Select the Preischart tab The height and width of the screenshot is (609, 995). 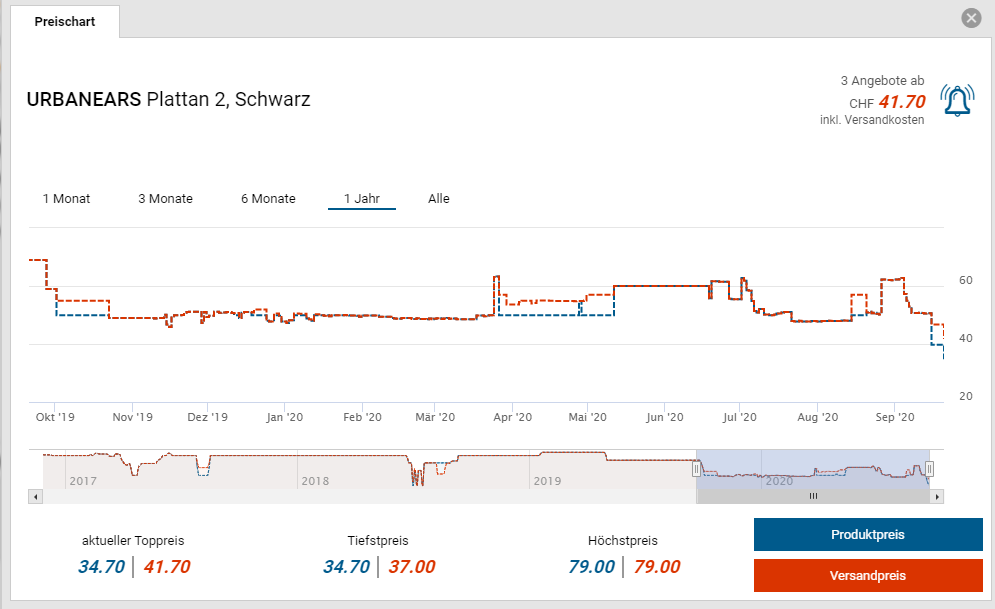click(65, 21)
